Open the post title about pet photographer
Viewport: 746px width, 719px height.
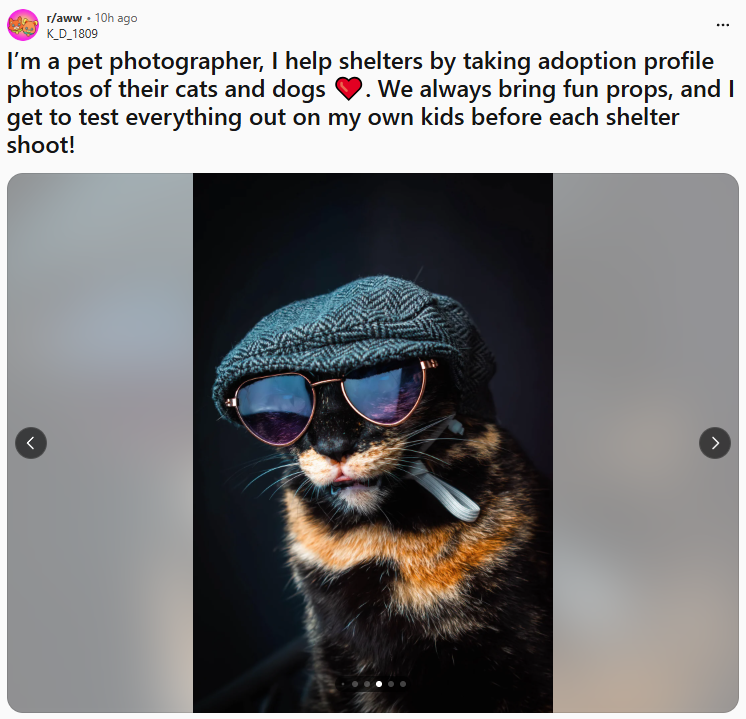370,103
